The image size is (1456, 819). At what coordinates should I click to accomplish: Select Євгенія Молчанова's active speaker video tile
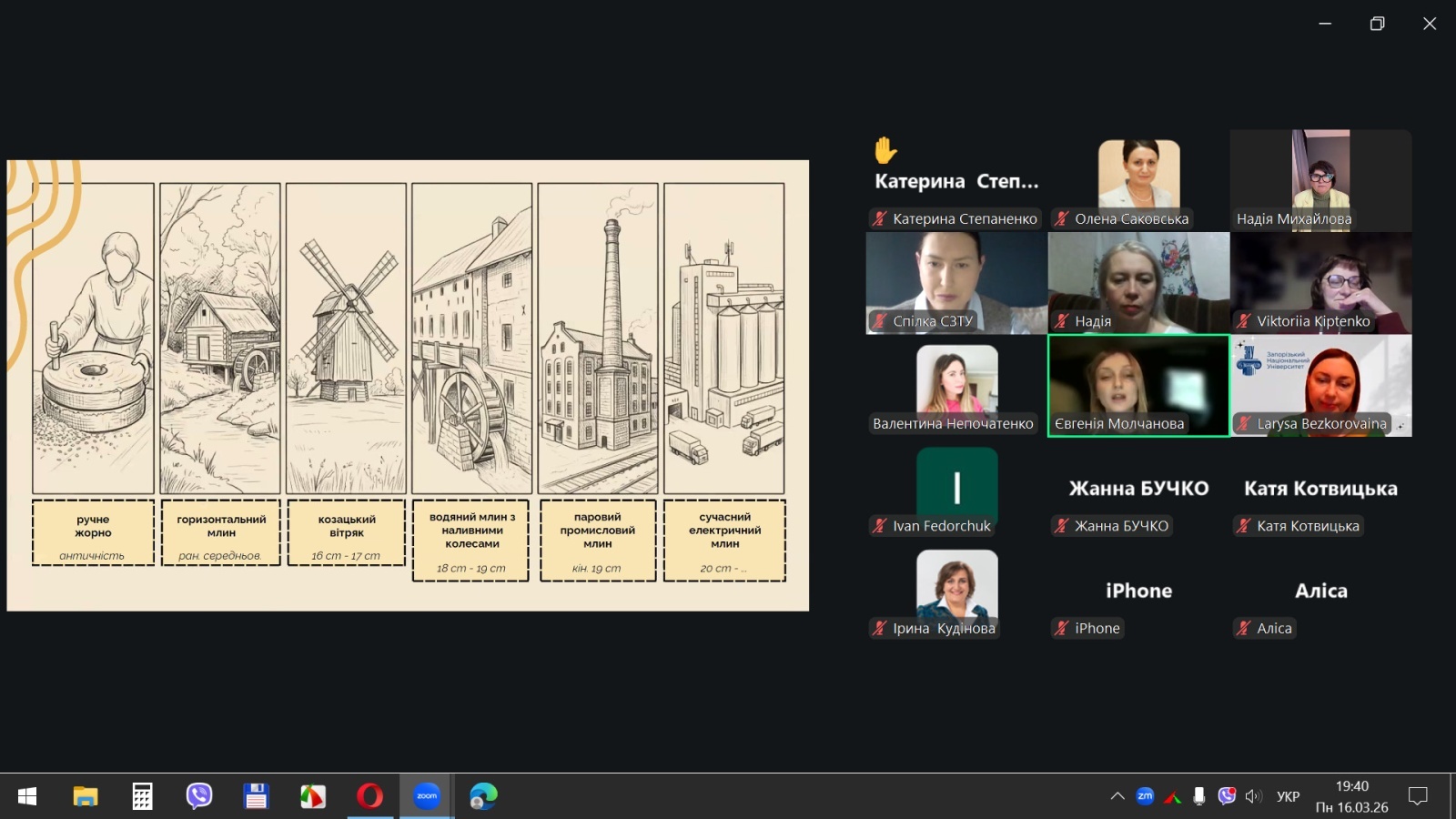tap(1138, 384)
